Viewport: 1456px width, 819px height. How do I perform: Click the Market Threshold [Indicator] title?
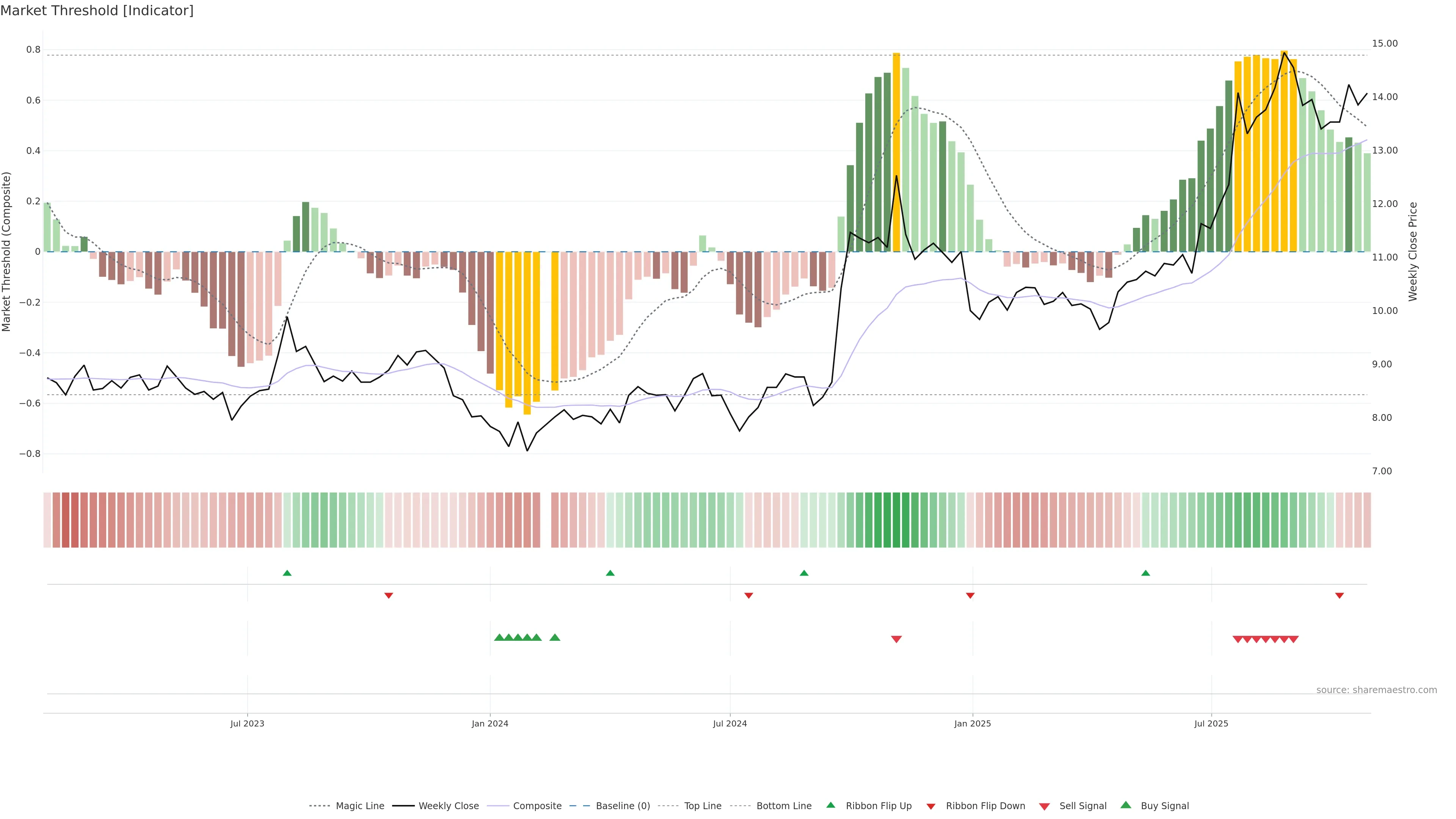pyautogui.click(x=97, y=11)
